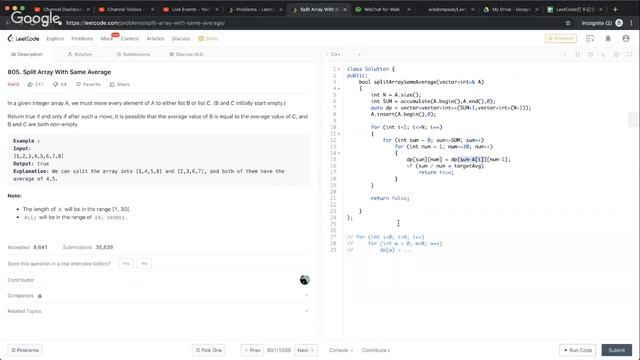Switch to the Description tab
Screen dimensions: 640x360
(27, 54)
